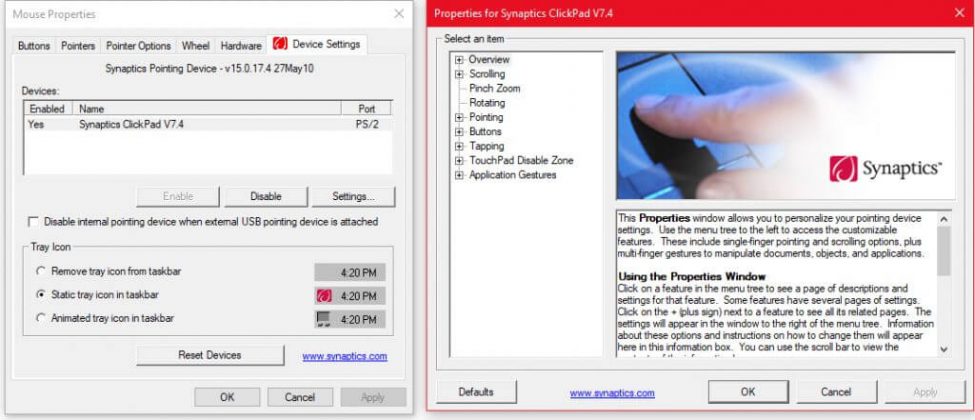
Task: Expand the TouchPad Disable Zone node
Action: point(460,160)
